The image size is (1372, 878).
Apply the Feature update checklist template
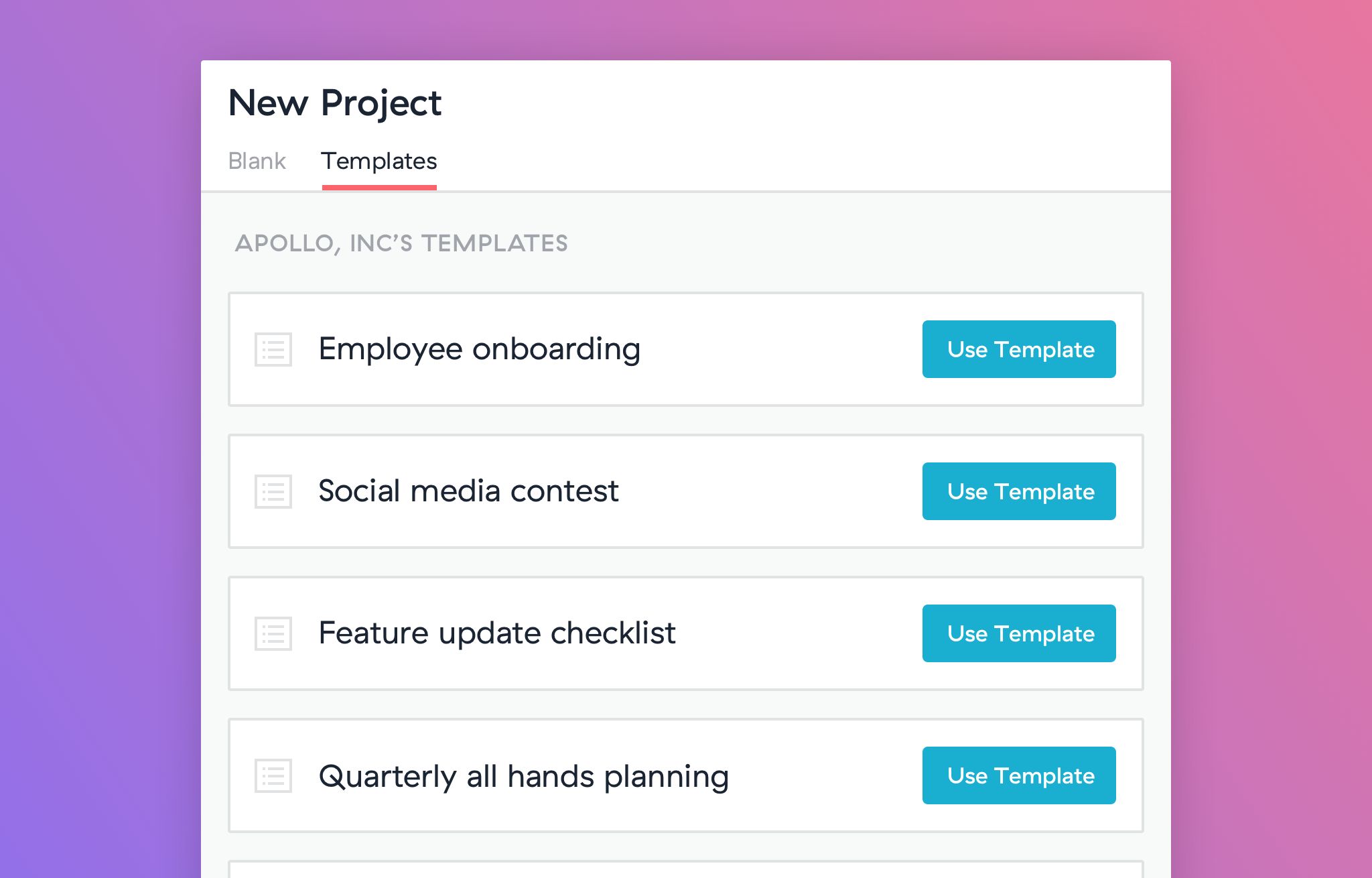(x=1018, y=633)
